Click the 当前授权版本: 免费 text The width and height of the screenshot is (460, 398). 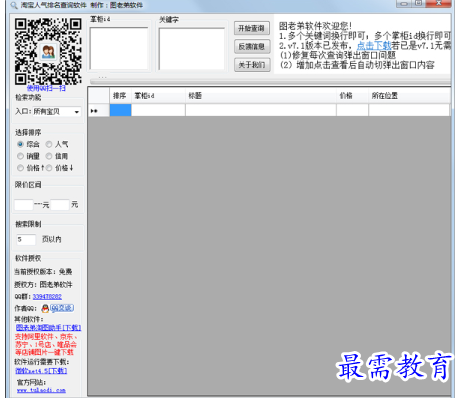point(43,272)
